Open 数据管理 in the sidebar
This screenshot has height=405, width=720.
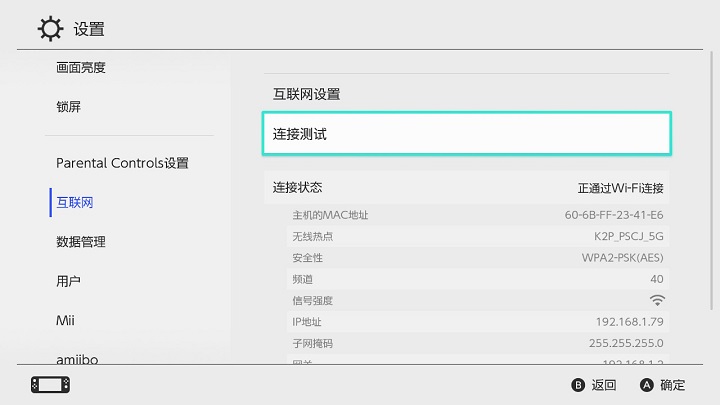[81, 242]
